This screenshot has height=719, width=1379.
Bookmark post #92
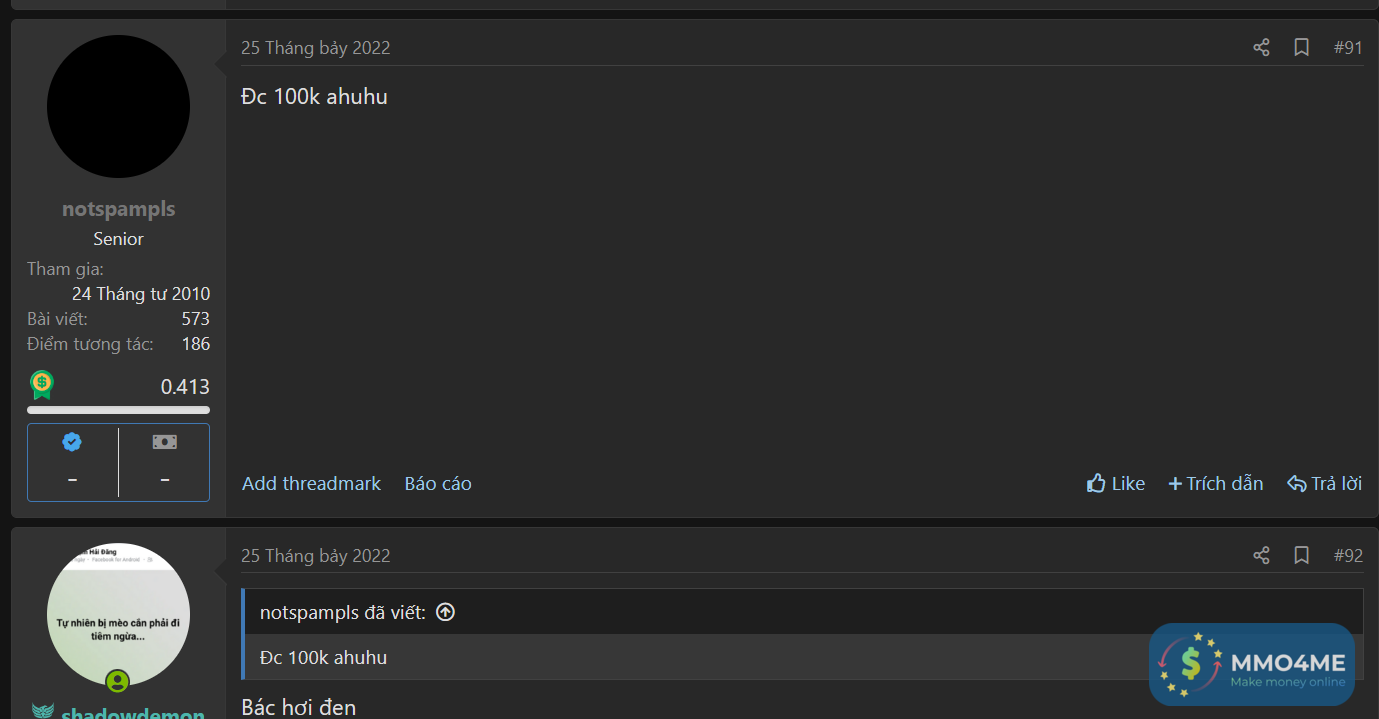[1301, 555]
